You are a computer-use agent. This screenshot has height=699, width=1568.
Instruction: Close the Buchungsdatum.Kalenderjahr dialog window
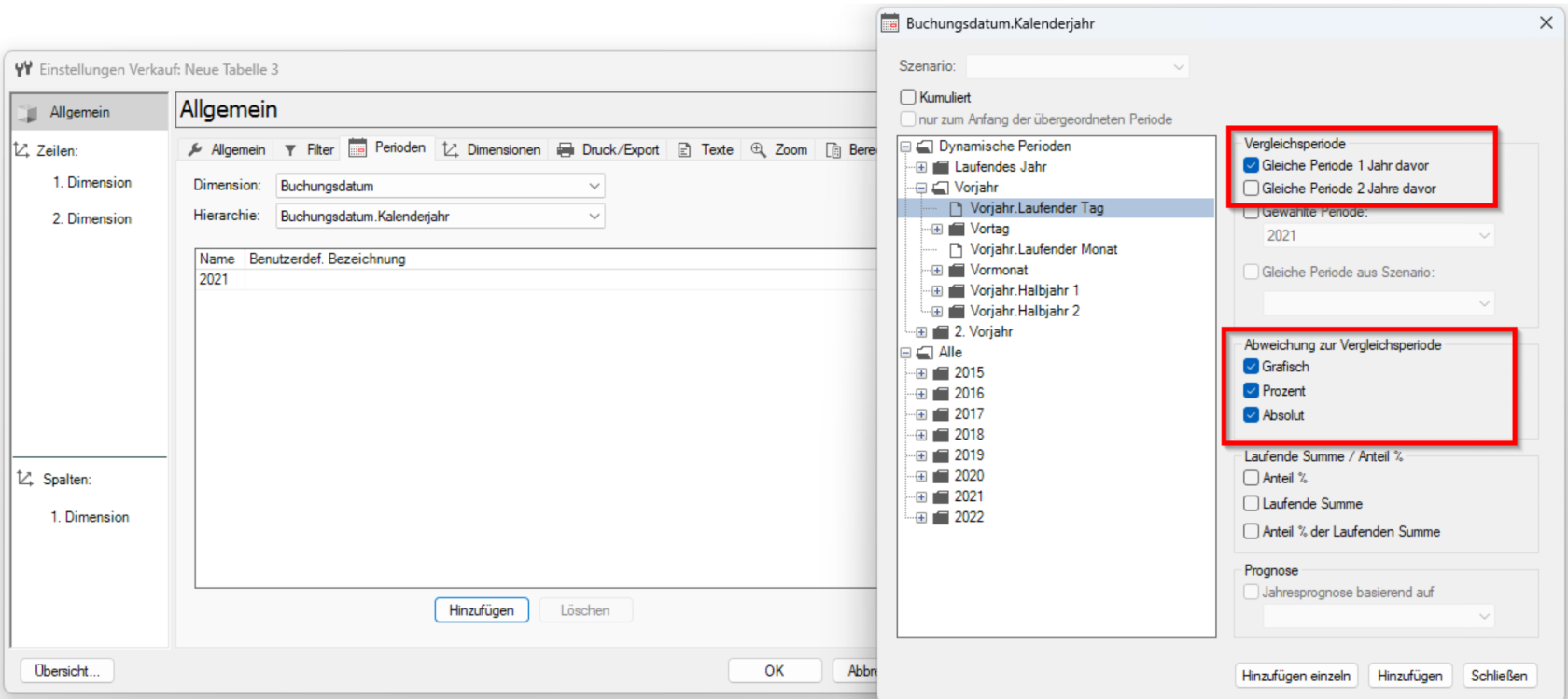coord(1547,22)
